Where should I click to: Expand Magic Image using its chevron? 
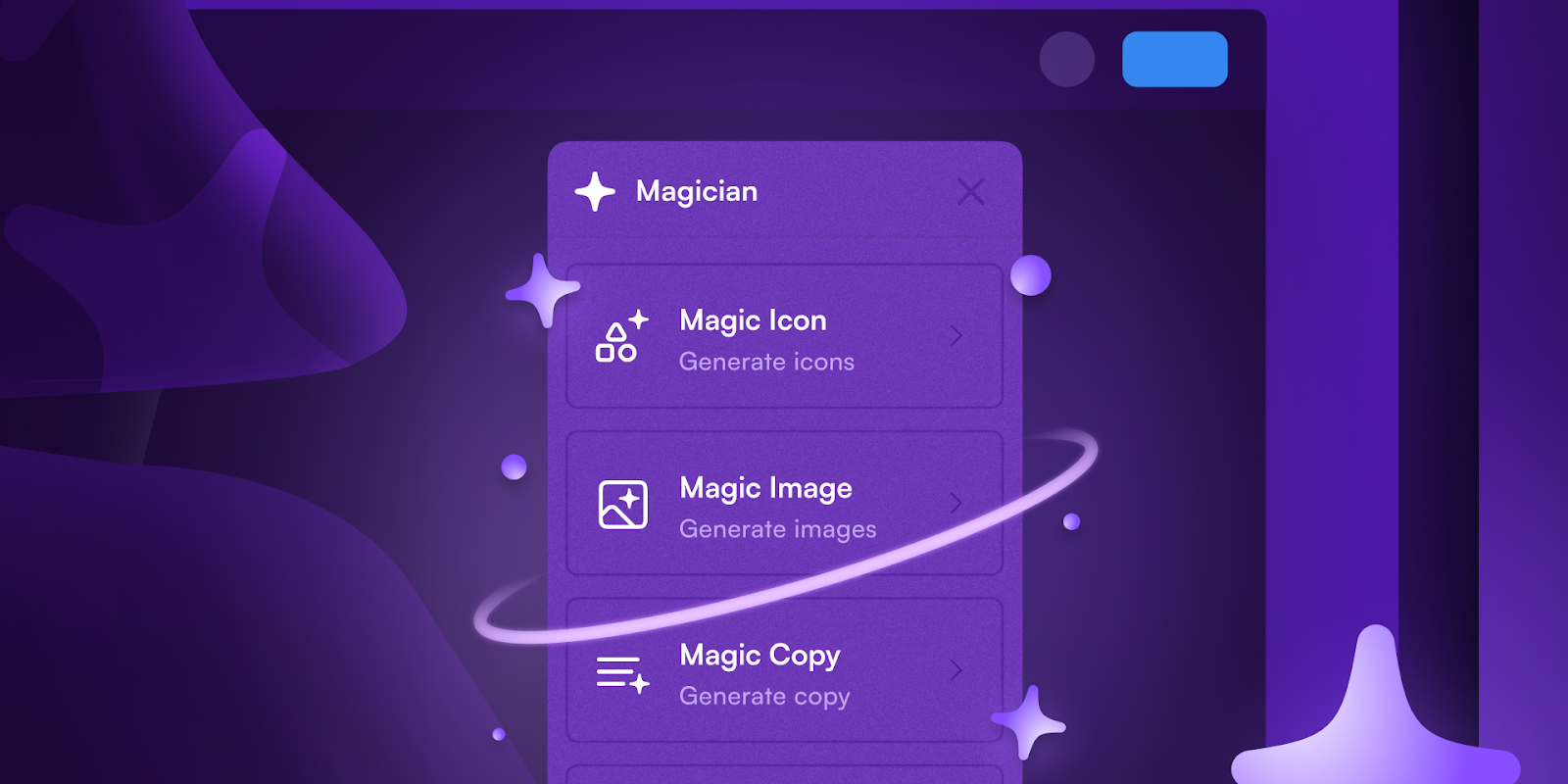(x=956, y=504)
